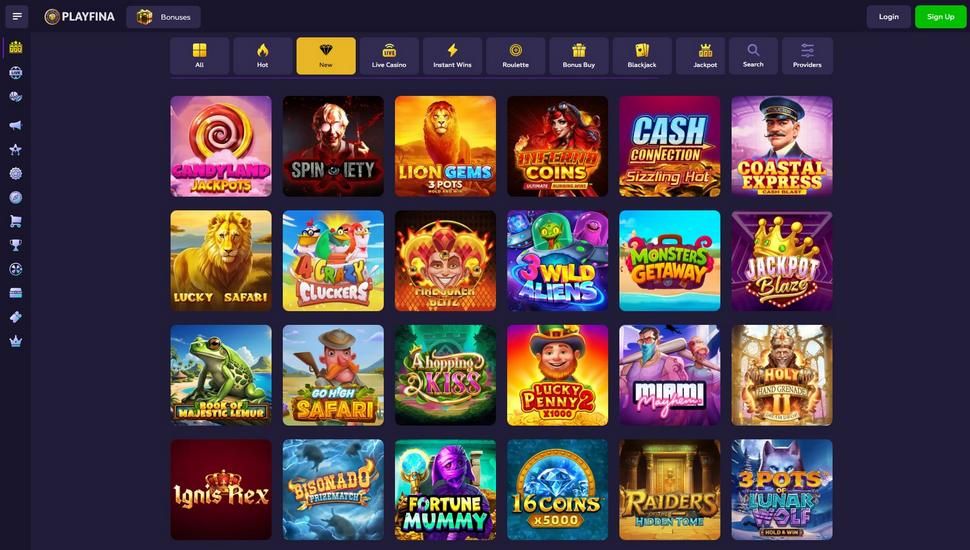Click the megaphone promotions sidebar icon
Viewport: 970px width, 550px height.
(x=15, y=125)
